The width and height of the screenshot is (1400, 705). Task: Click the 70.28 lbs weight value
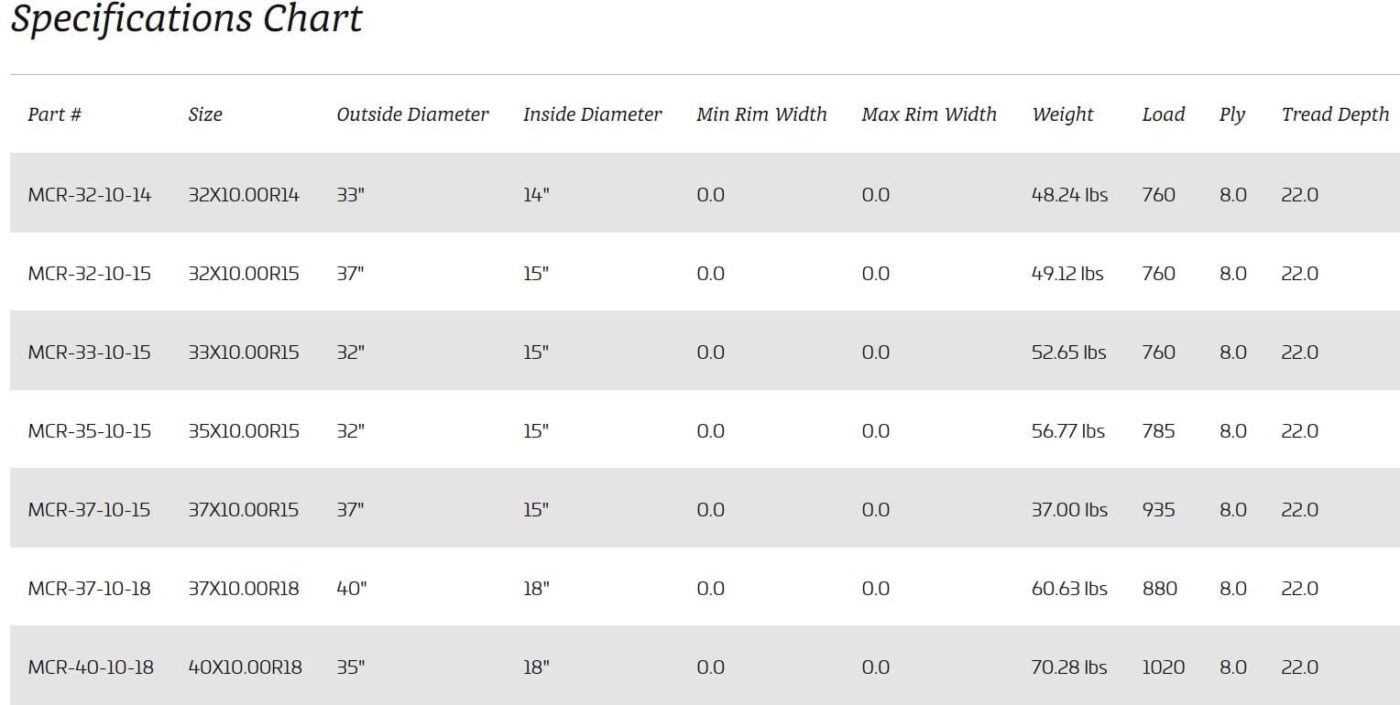[x=1070, y=667]
